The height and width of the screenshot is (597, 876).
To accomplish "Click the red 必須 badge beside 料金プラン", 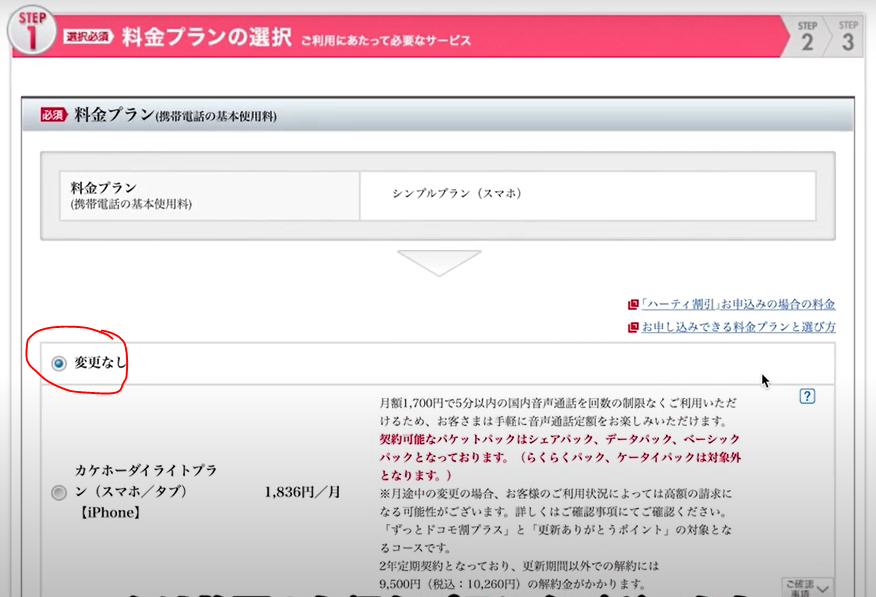I will click(53, 115).
